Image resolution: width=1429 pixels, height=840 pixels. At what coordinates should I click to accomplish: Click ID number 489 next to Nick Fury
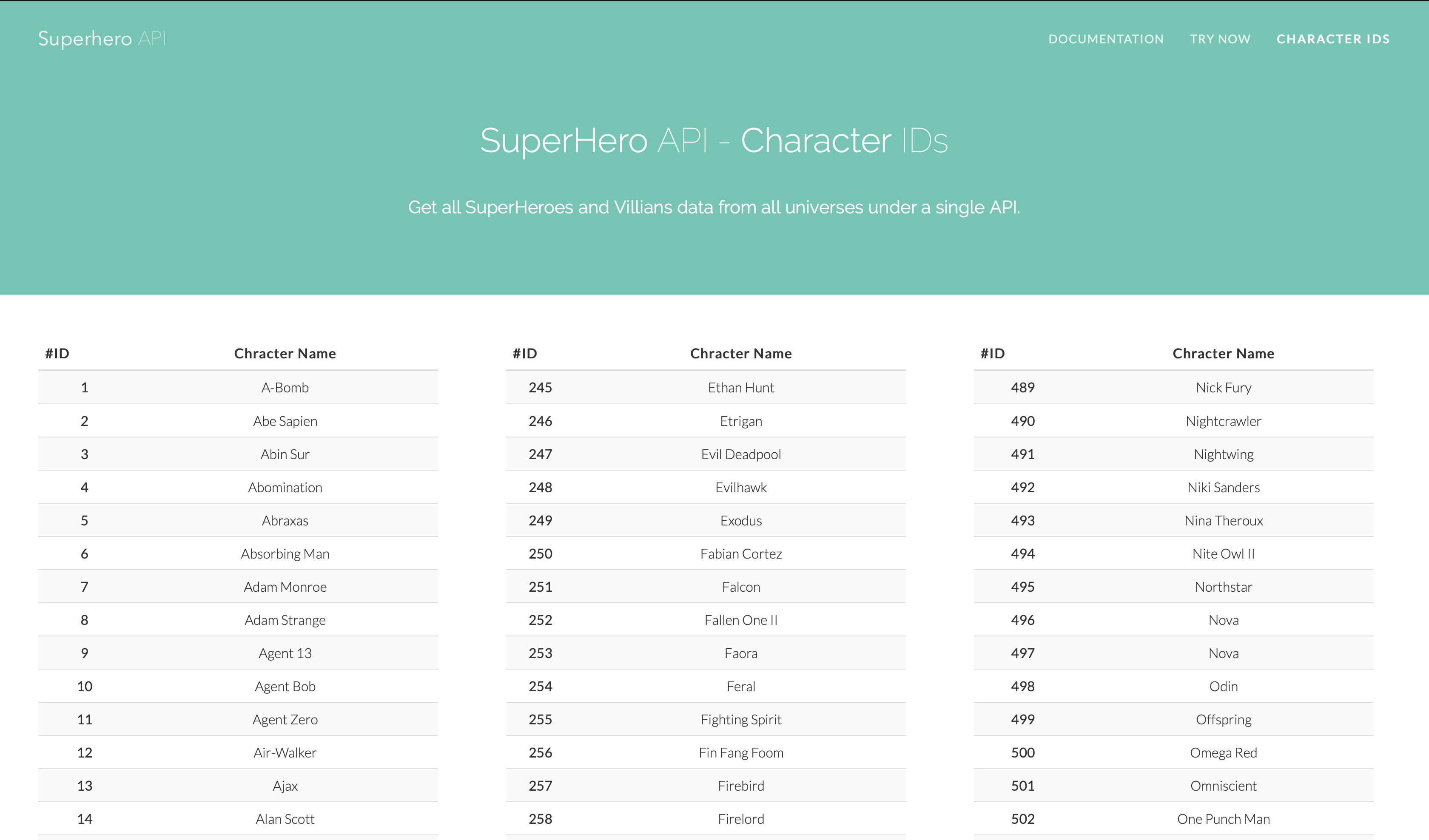point(1022,388)
